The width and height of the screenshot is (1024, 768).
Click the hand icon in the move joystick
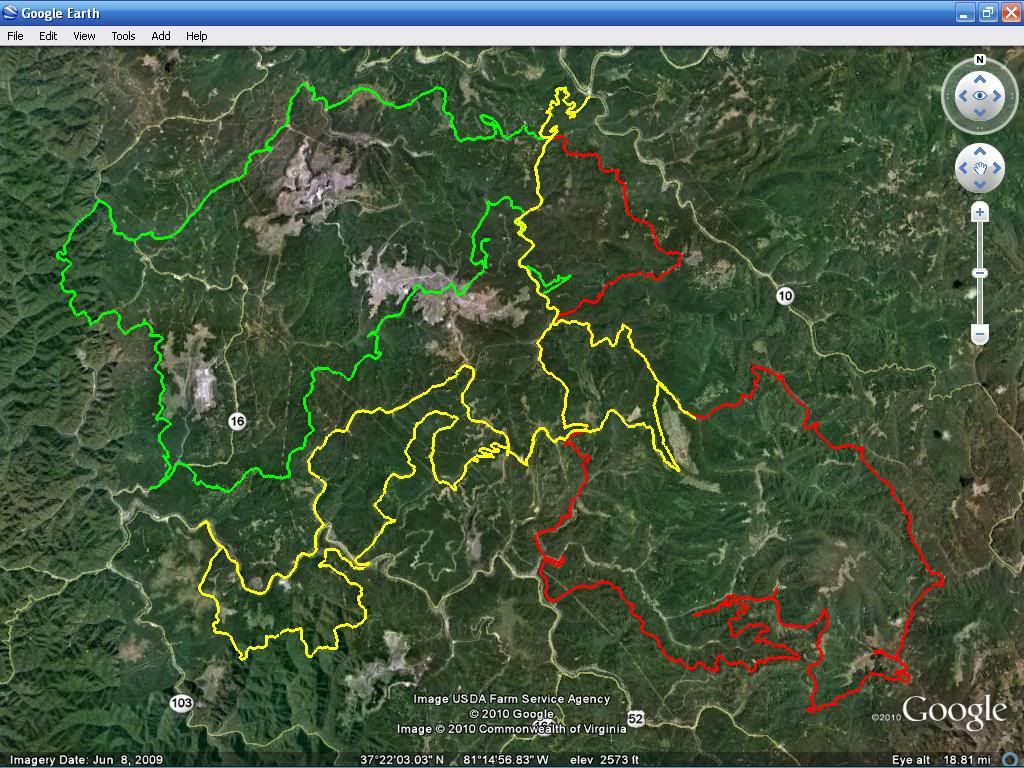pyautogui.click(x=980, y=168)
